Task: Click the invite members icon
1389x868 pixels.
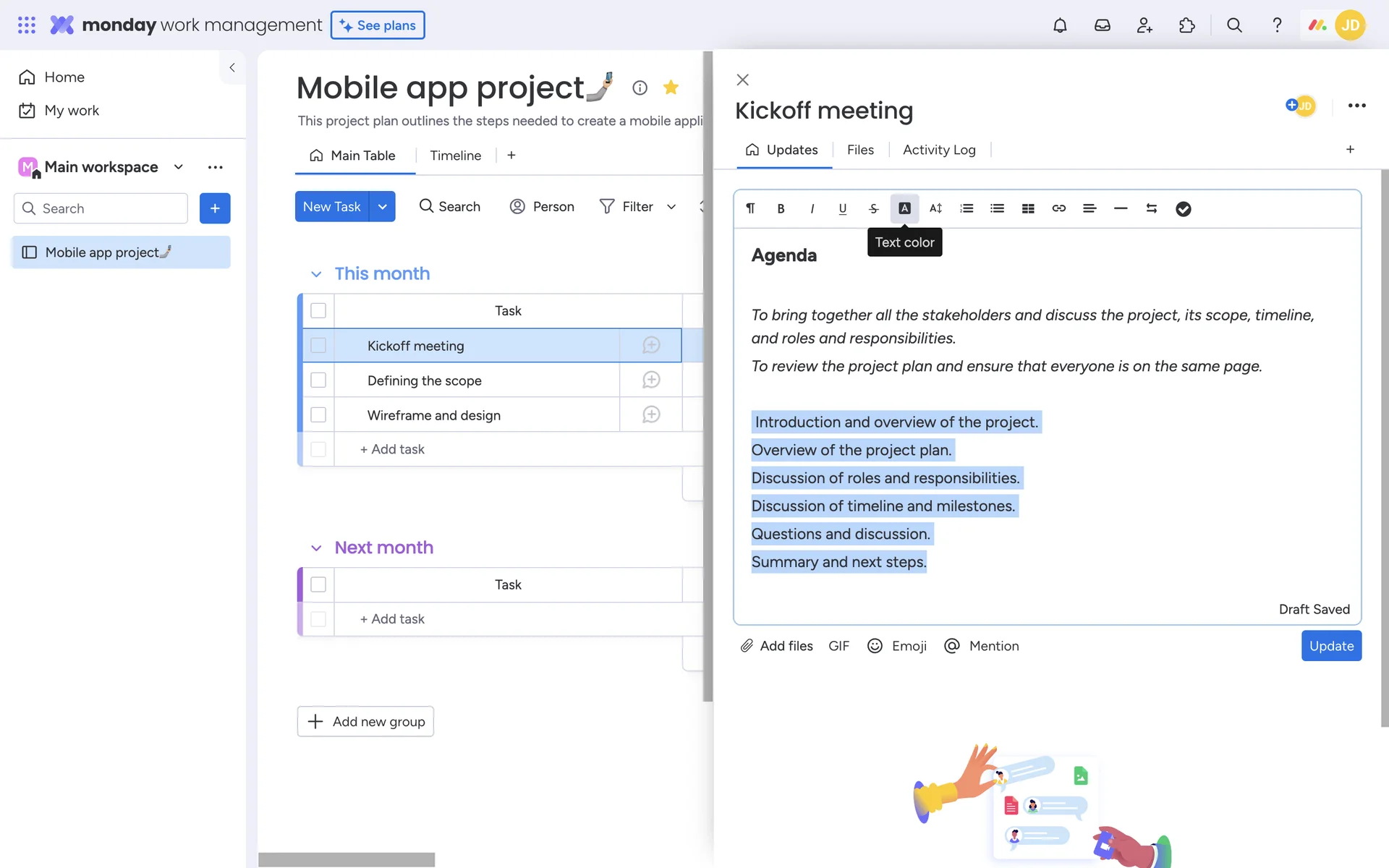Action: pyautogui.click(x=1144, y=25)
